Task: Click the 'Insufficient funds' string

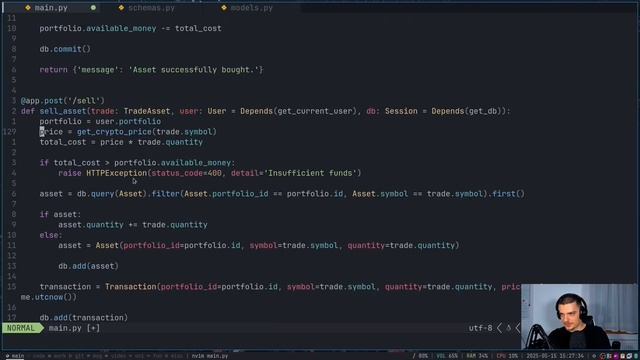Action: click(310, 173)
